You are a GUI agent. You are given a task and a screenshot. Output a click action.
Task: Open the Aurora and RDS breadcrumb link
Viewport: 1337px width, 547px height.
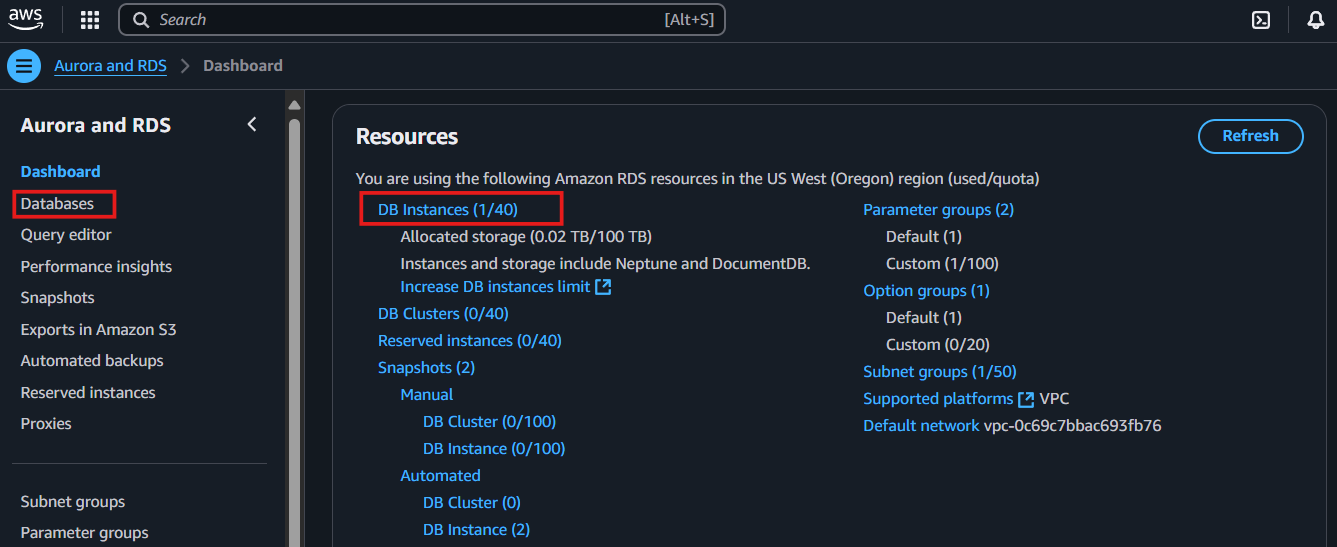click(x=110, y=66)
